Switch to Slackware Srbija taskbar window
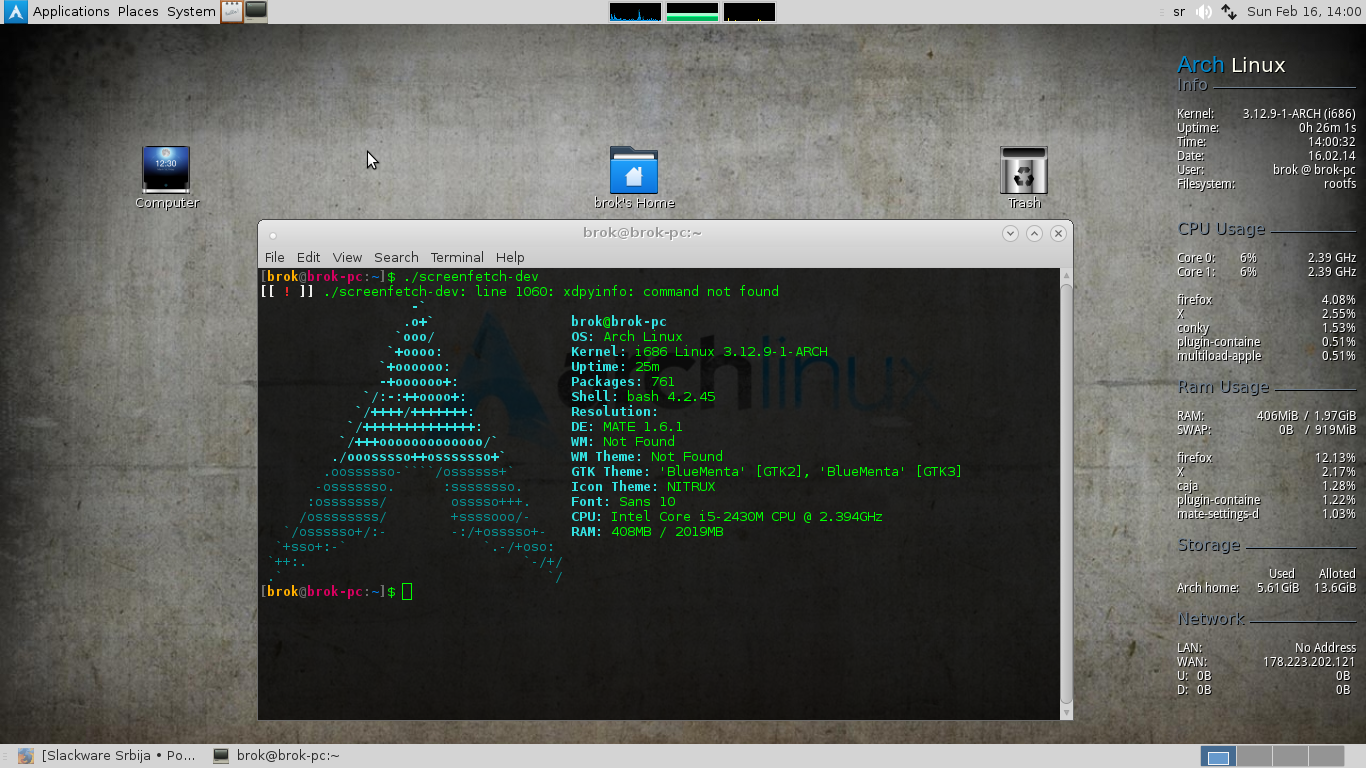 (108, 756)
